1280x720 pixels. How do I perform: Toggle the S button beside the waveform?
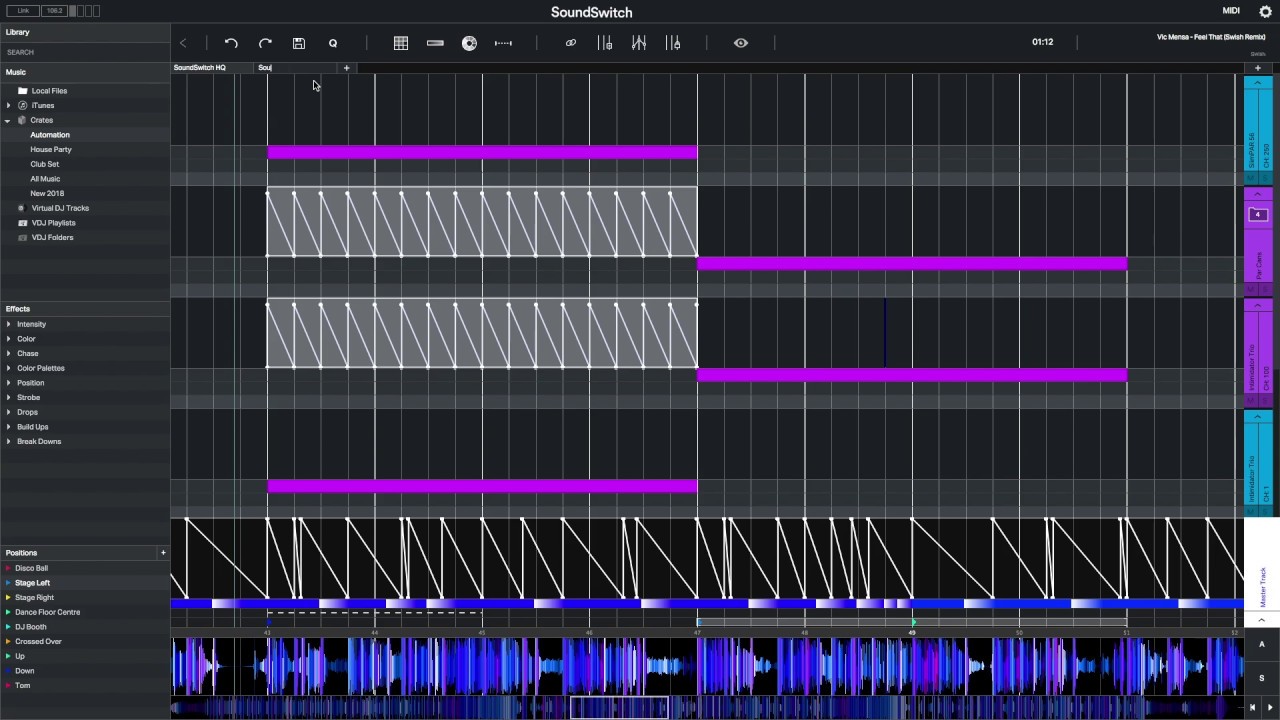click(x=1261, y=678)
